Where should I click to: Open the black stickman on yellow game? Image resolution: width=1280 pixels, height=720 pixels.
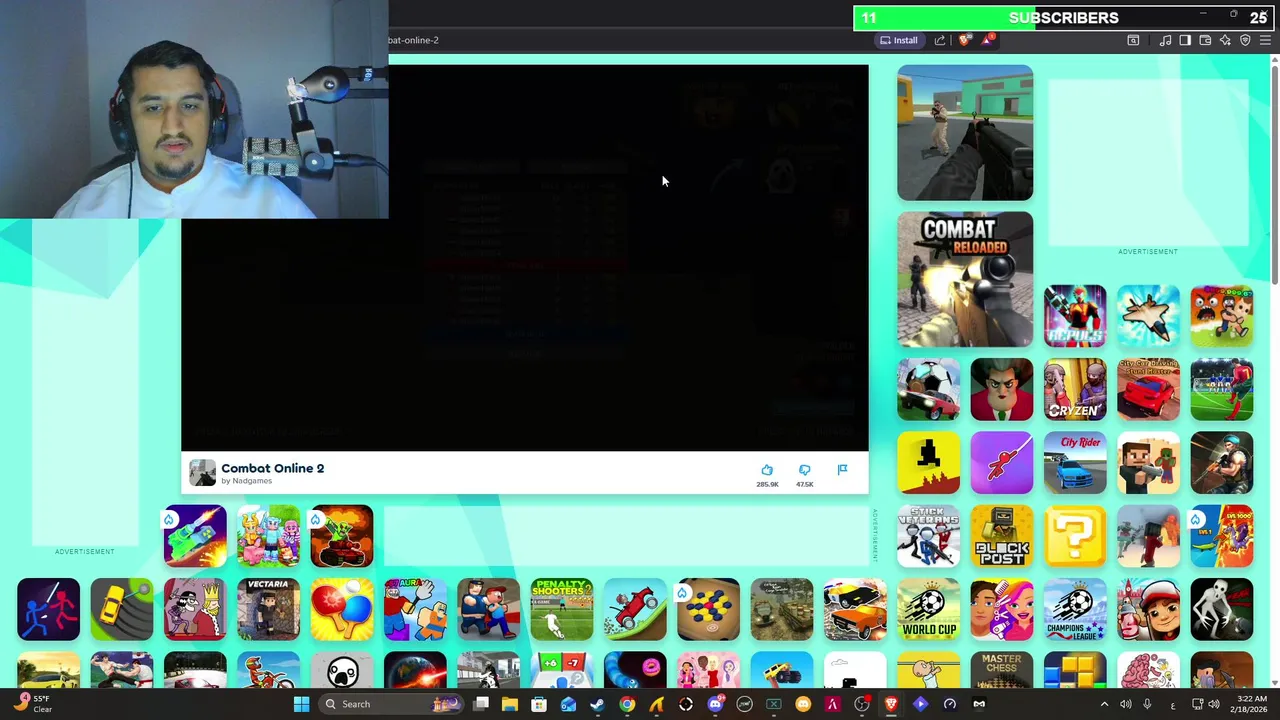click(x=929, y=462)
